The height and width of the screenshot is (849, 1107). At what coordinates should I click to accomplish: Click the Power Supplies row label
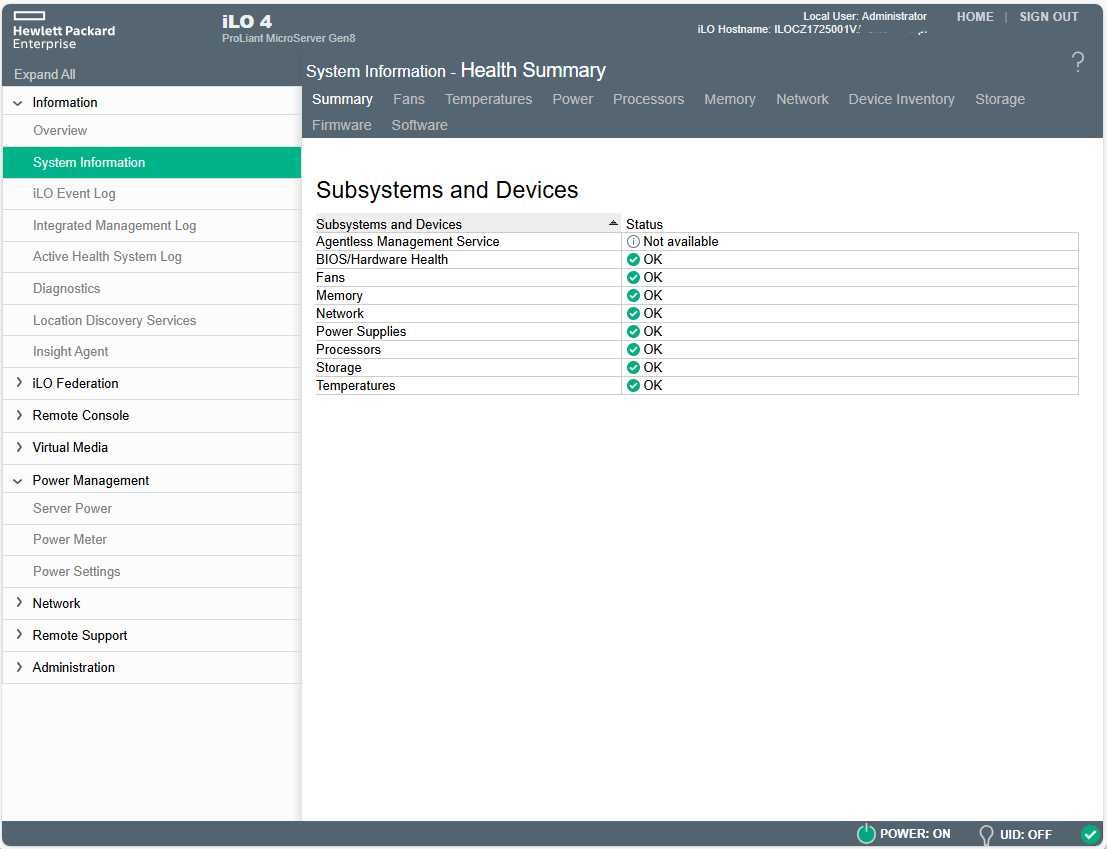pos(361,332)
